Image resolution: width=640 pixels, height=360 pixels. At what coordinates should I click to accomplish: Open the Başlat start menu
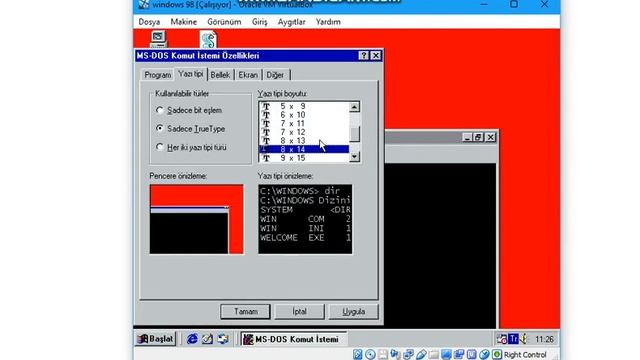156,339
